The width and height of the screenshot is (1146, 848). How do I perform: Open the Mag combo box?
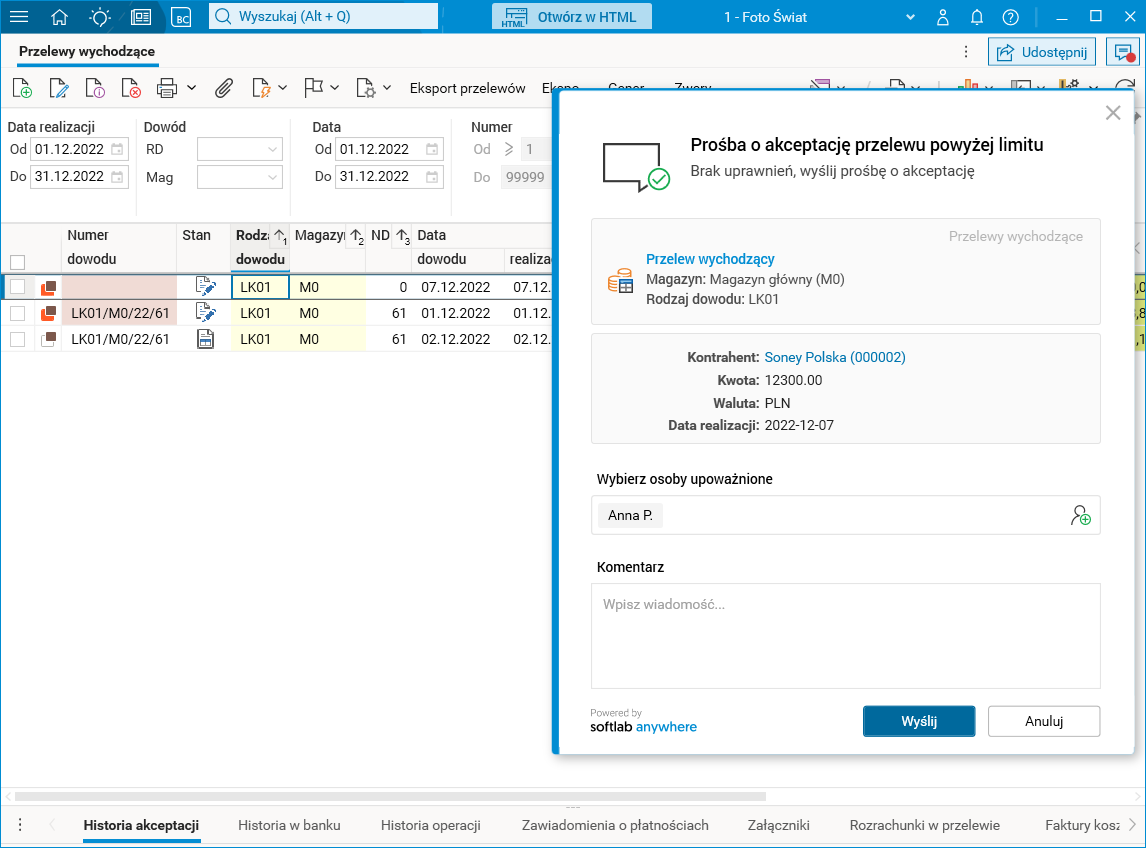point(240,177)
